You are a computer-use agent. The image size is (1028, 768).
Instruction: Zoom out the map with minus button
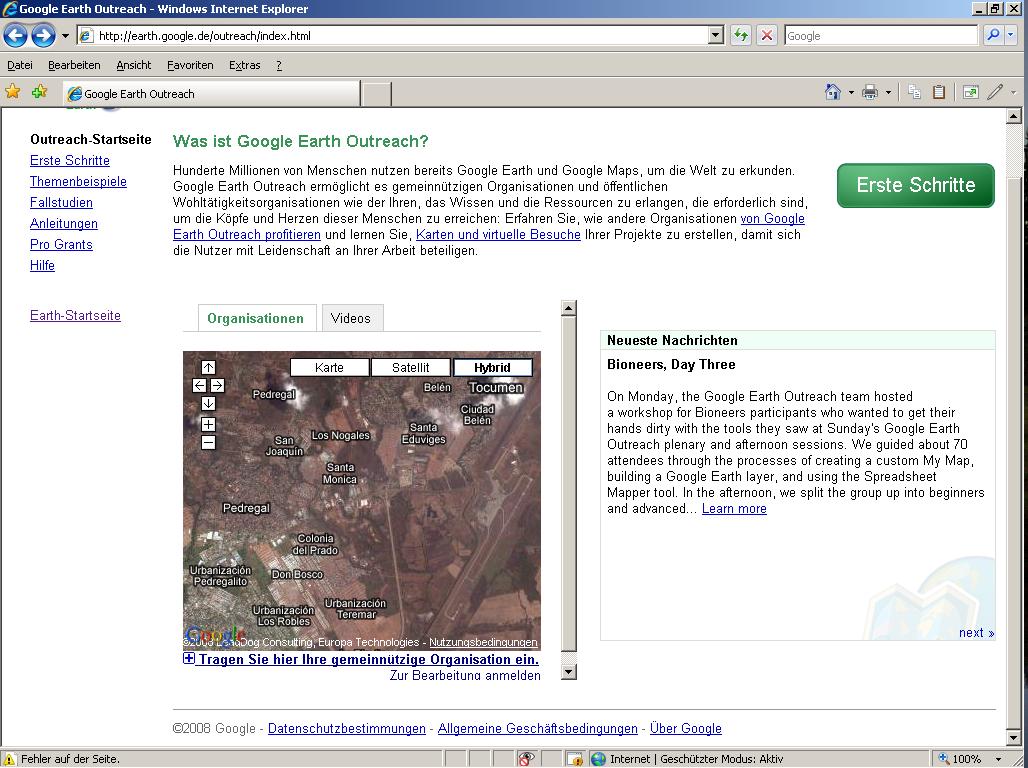coord(208,443)
